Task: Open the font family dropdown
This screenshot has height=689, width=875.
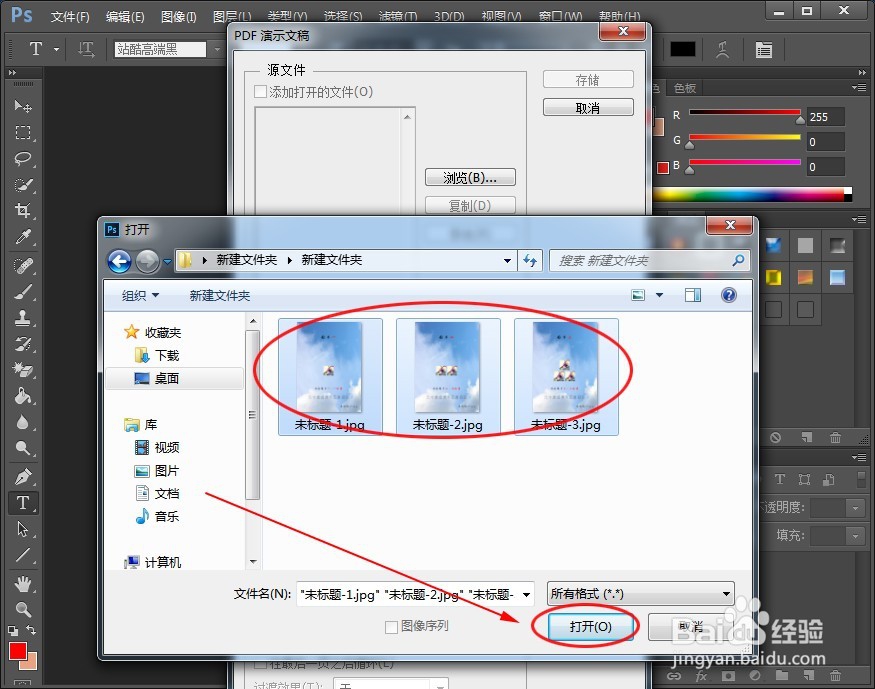Action: (217, 50)
